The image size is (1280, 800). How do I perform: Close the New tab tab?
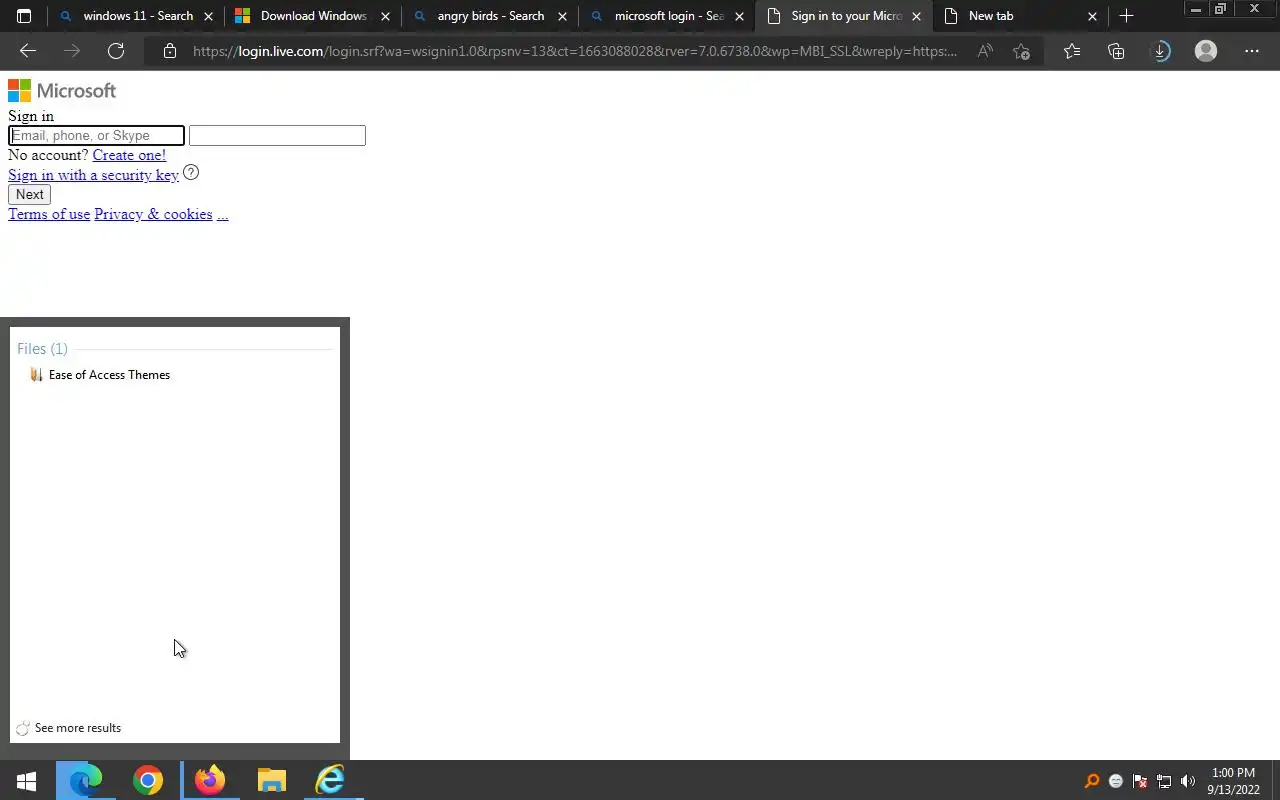pyautogui.click(x=1092, y=16)
